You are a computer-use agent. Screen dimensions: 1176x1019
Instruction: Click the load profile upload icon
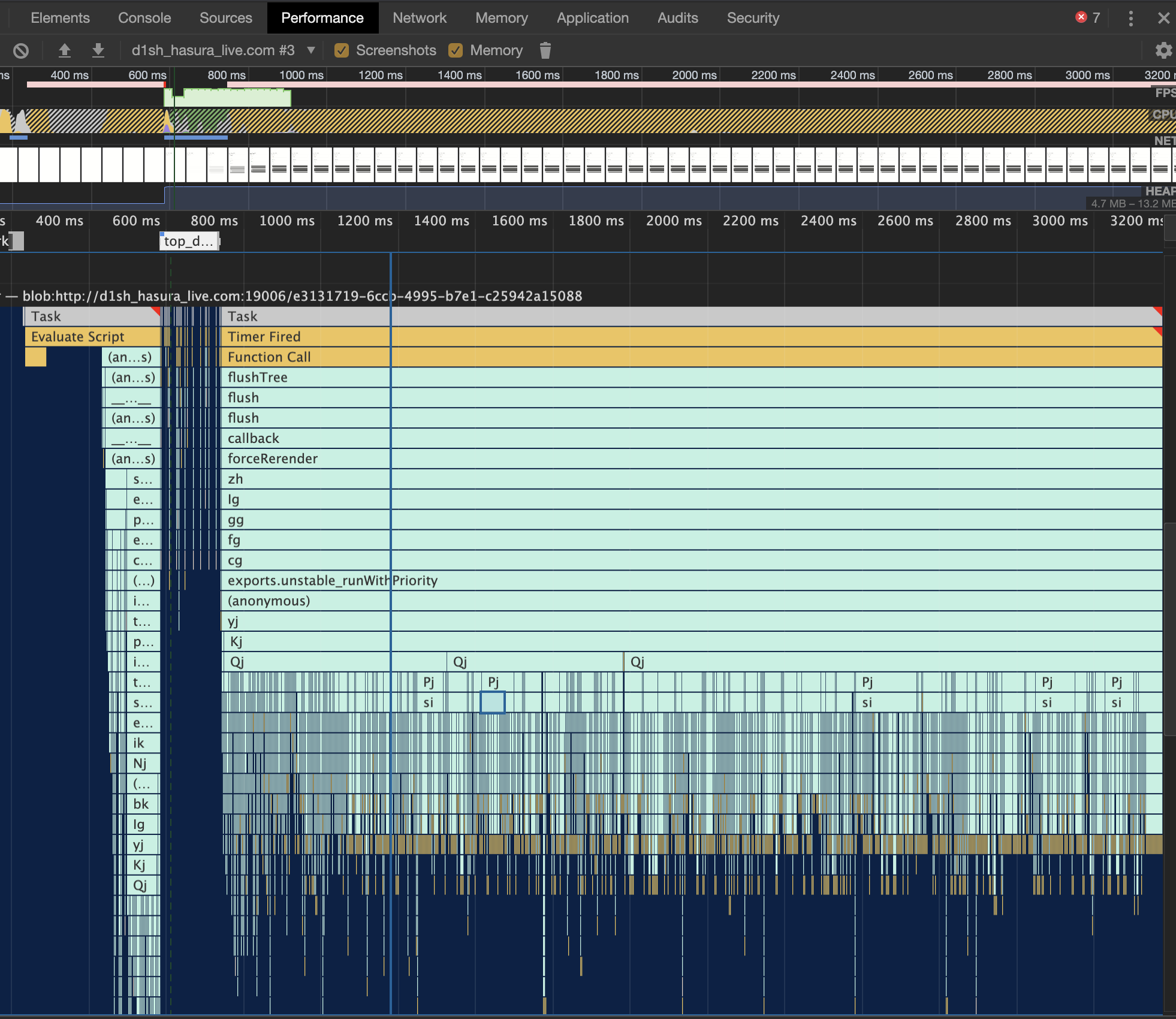(x=65, y=51)
